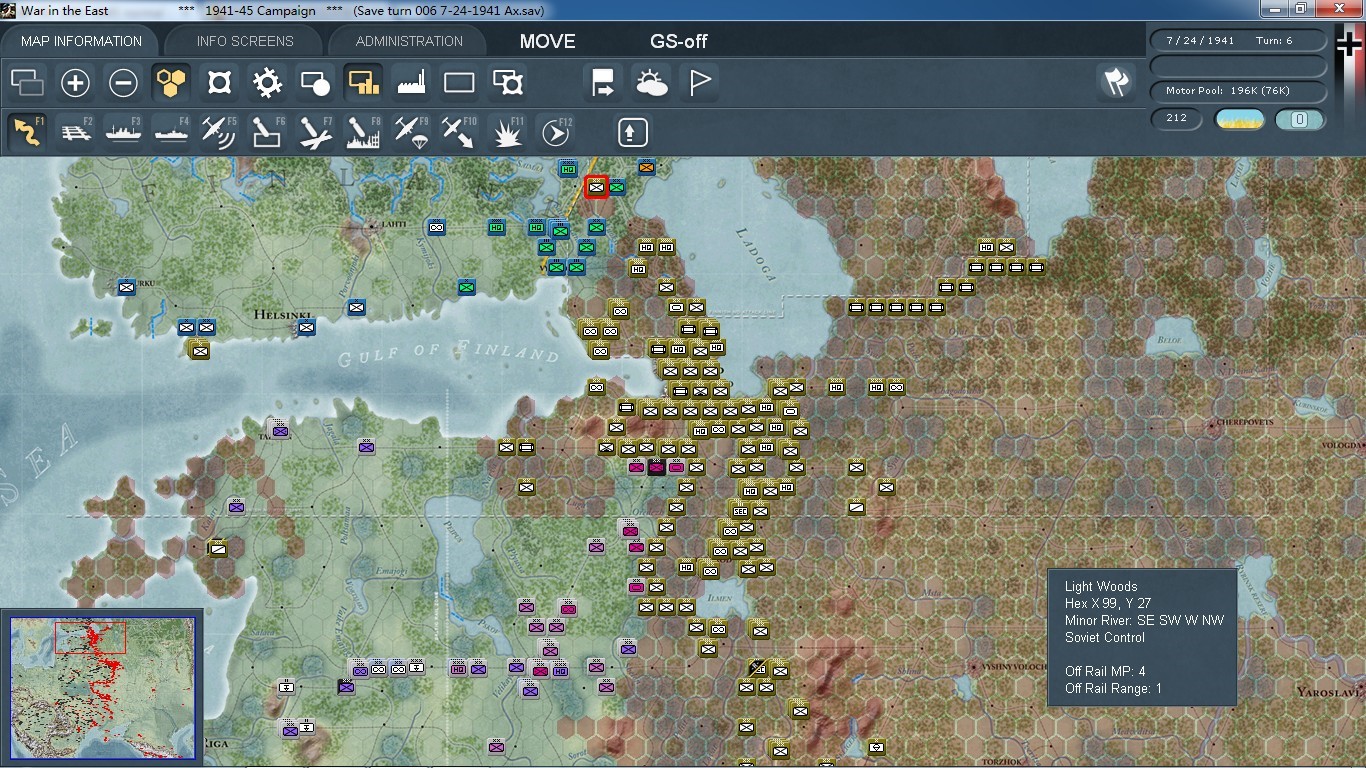Select the F11 explosion icon
The width and height of the screenshot is (1366, 768).
507,132
